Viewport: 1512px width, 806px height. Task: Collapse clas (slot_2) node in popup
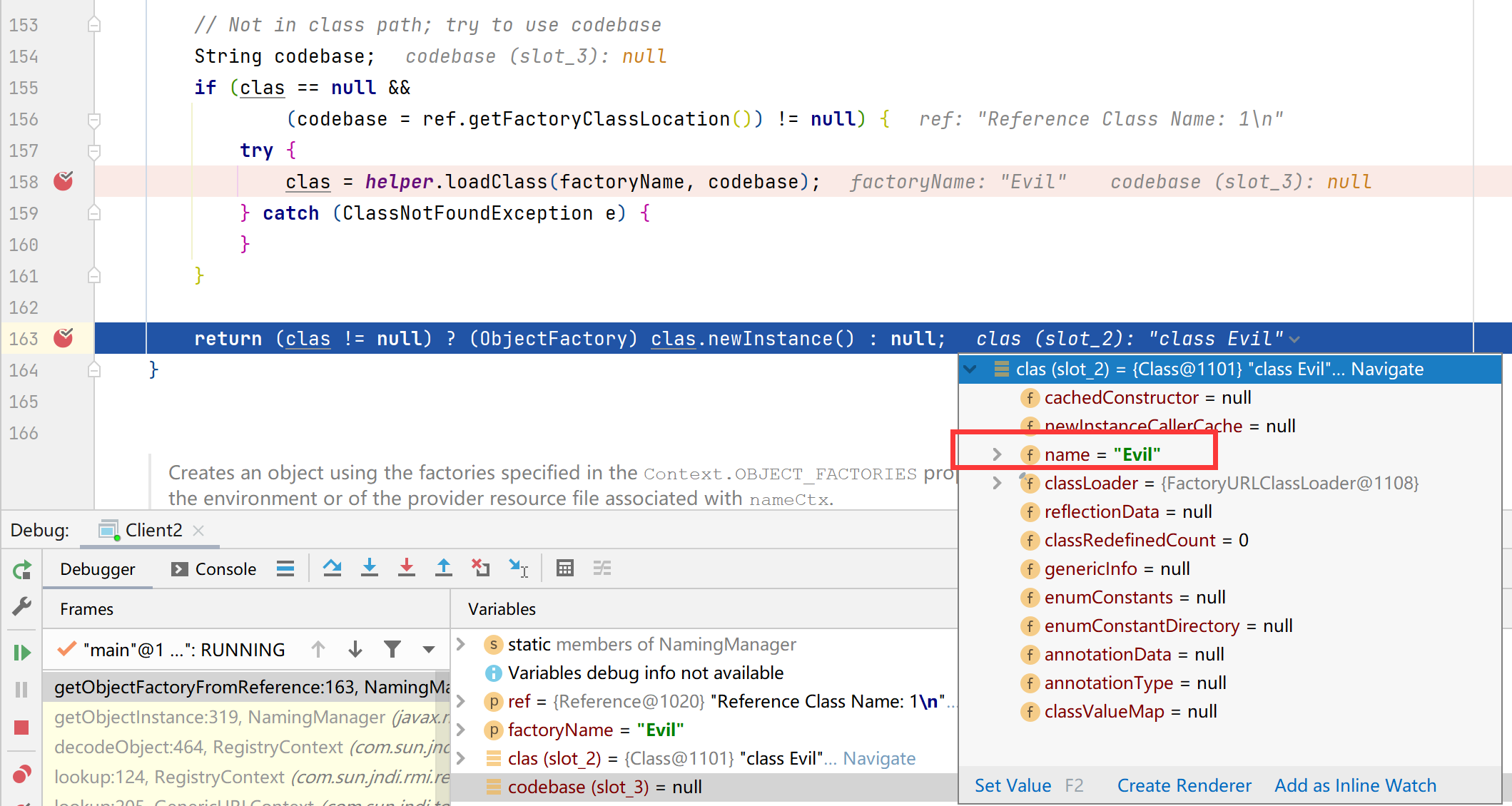(970, 369)
